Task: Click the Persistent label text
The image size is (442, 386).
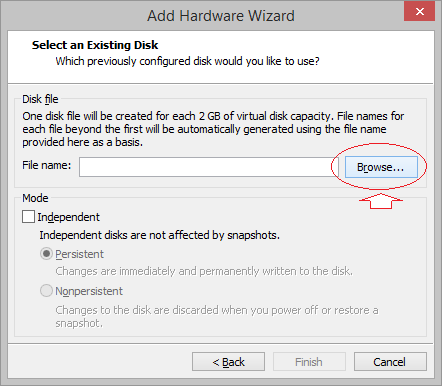Action: coord(79,254)
